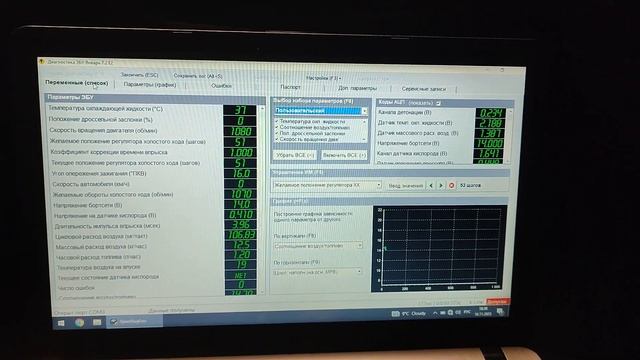Screen dimensions: 640x360
Task: Click ADC codes list scrollbar
Action: (x=509, y=136)
